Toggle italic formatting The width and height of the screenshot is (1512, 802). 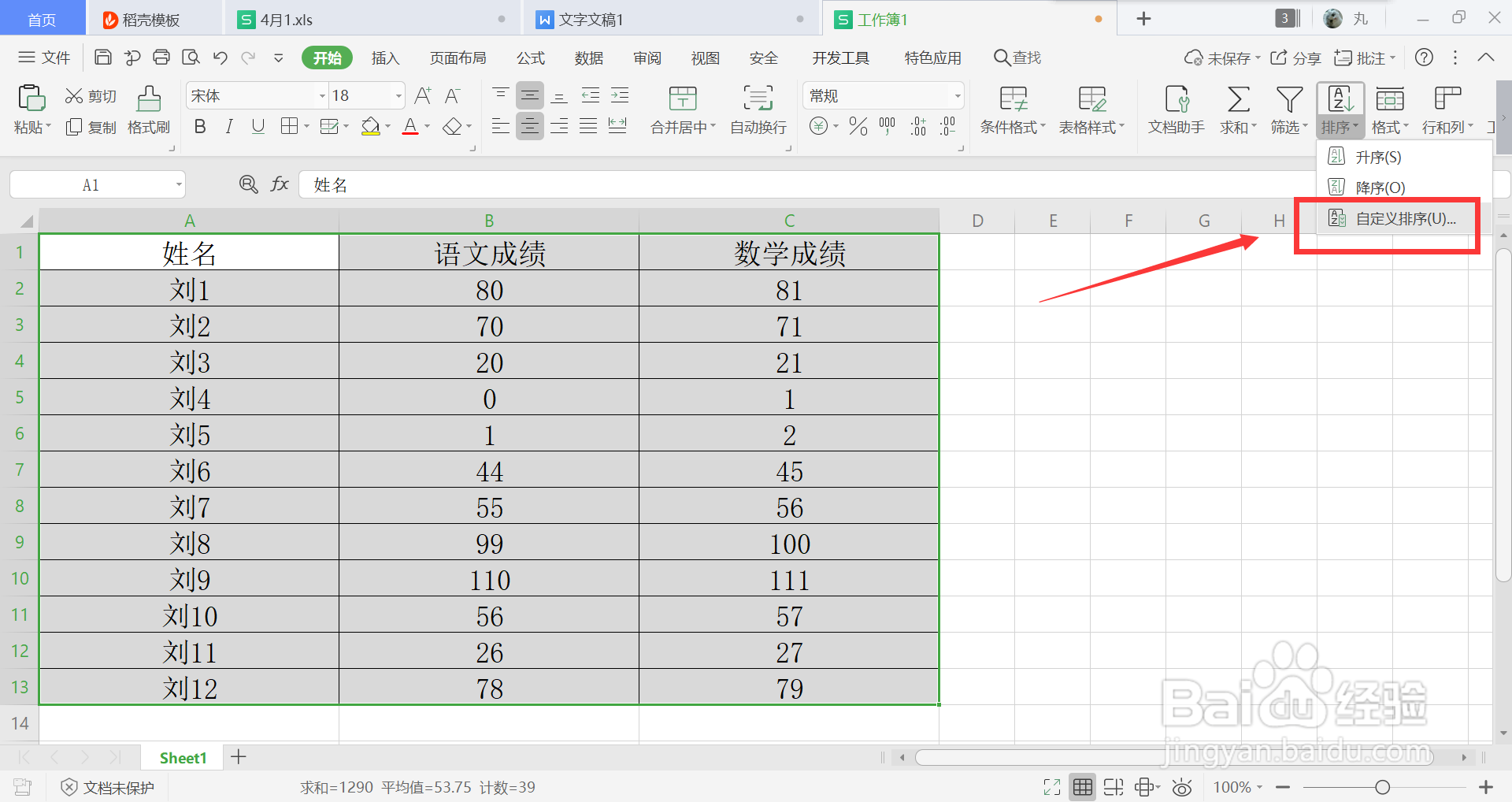point(228,126)
